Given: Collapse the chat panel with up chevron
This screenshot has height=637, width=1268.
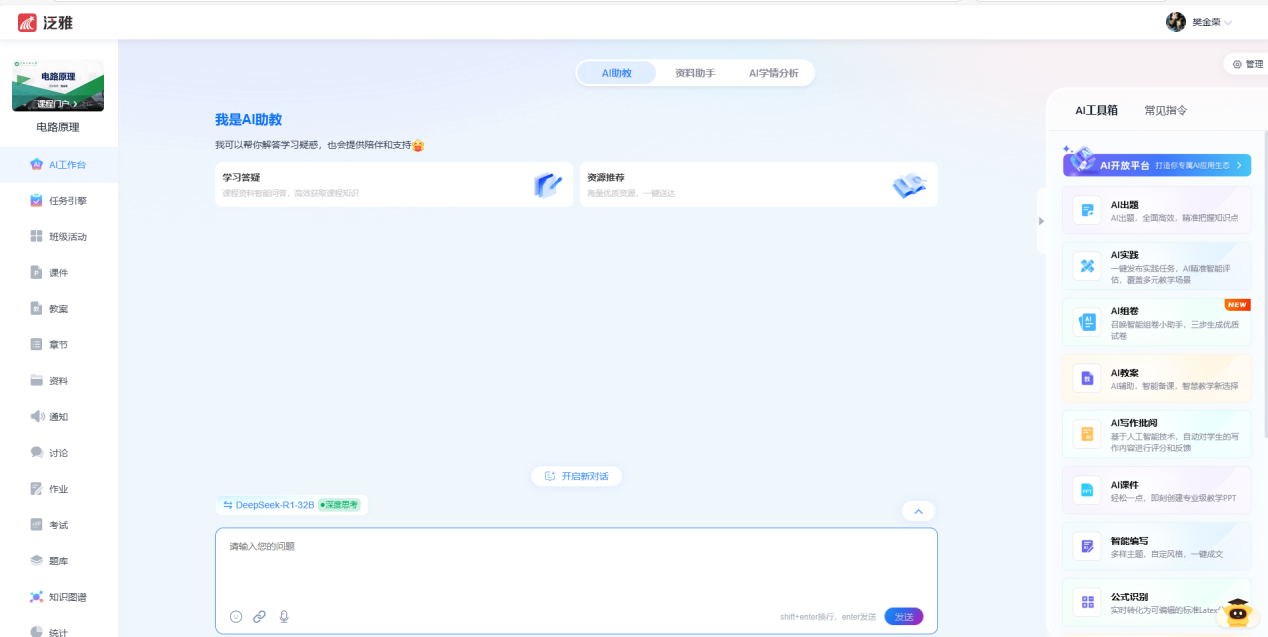Looking at the screenshot, I should coord(918,511).
